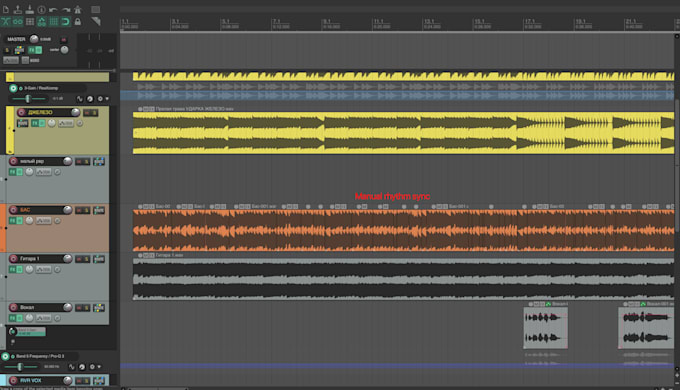The width and height of the screenshot is (680, 390).
Task: Open FX chain of ЖЕЛЕЗО track
Action: 35,123
